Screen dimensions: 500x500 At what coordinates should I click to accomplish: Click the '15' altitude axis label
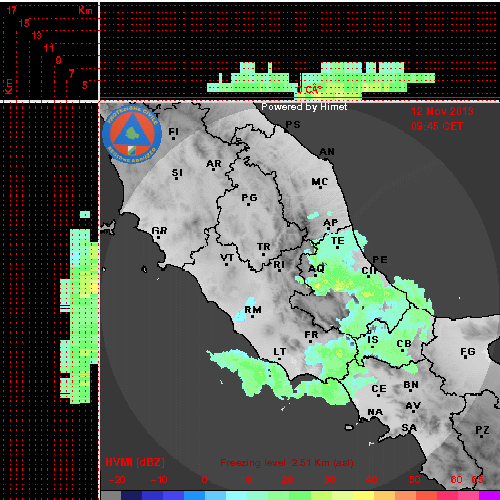24,23
